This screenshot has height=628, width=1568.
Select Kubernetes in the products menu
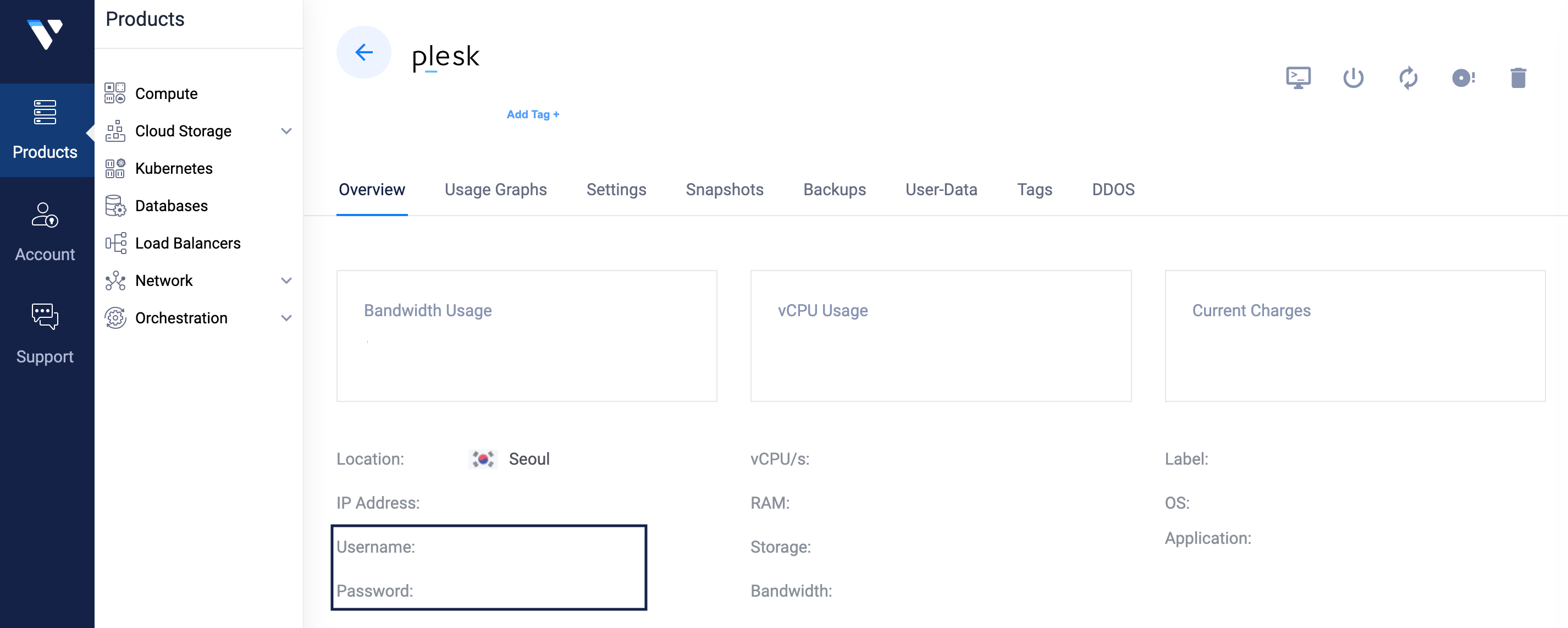[174, 168]
